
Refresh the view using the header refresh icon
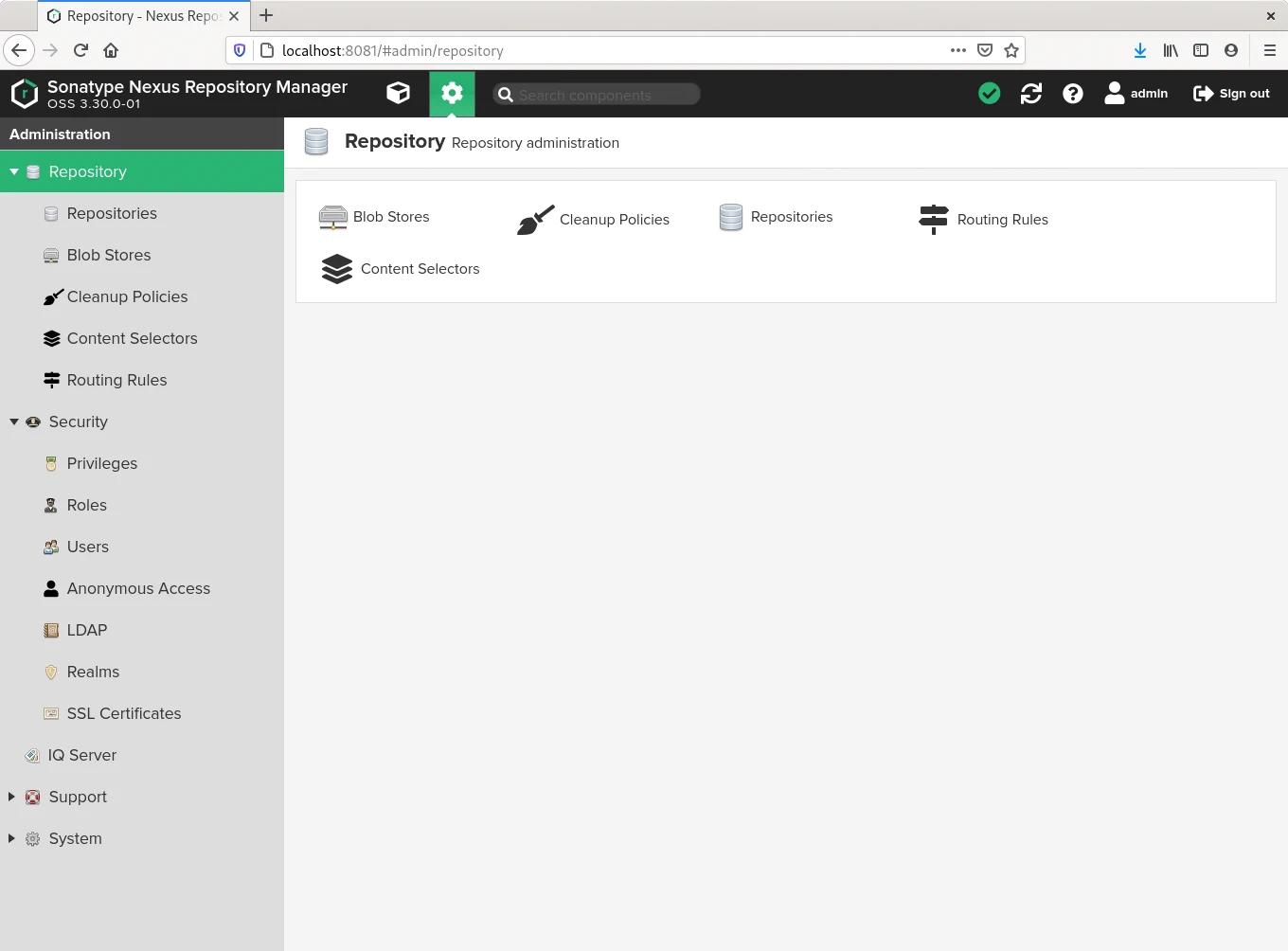(x=1030, y=93)
